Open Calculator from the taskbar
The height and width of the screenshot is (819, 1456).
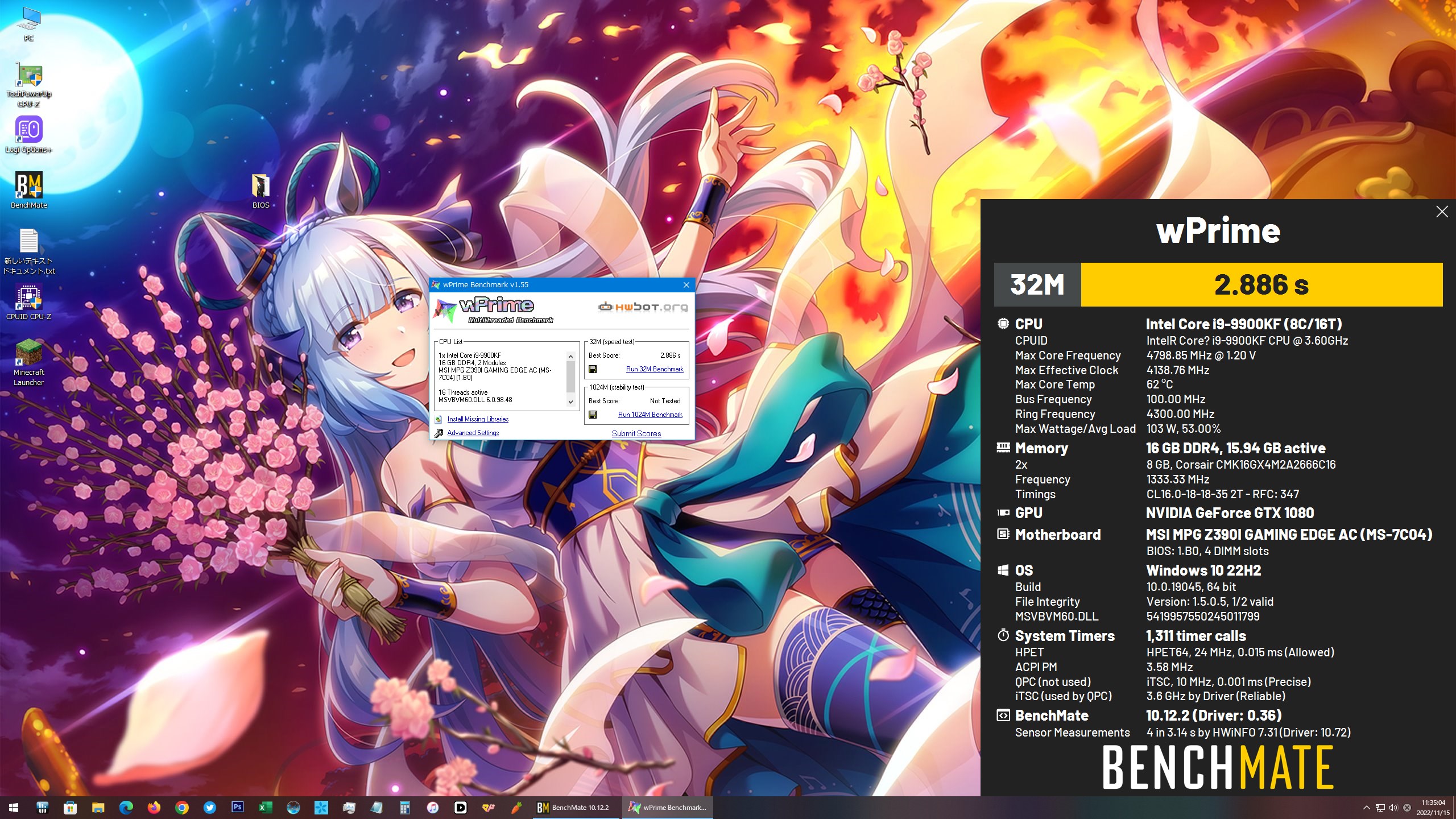coord(405,808)
